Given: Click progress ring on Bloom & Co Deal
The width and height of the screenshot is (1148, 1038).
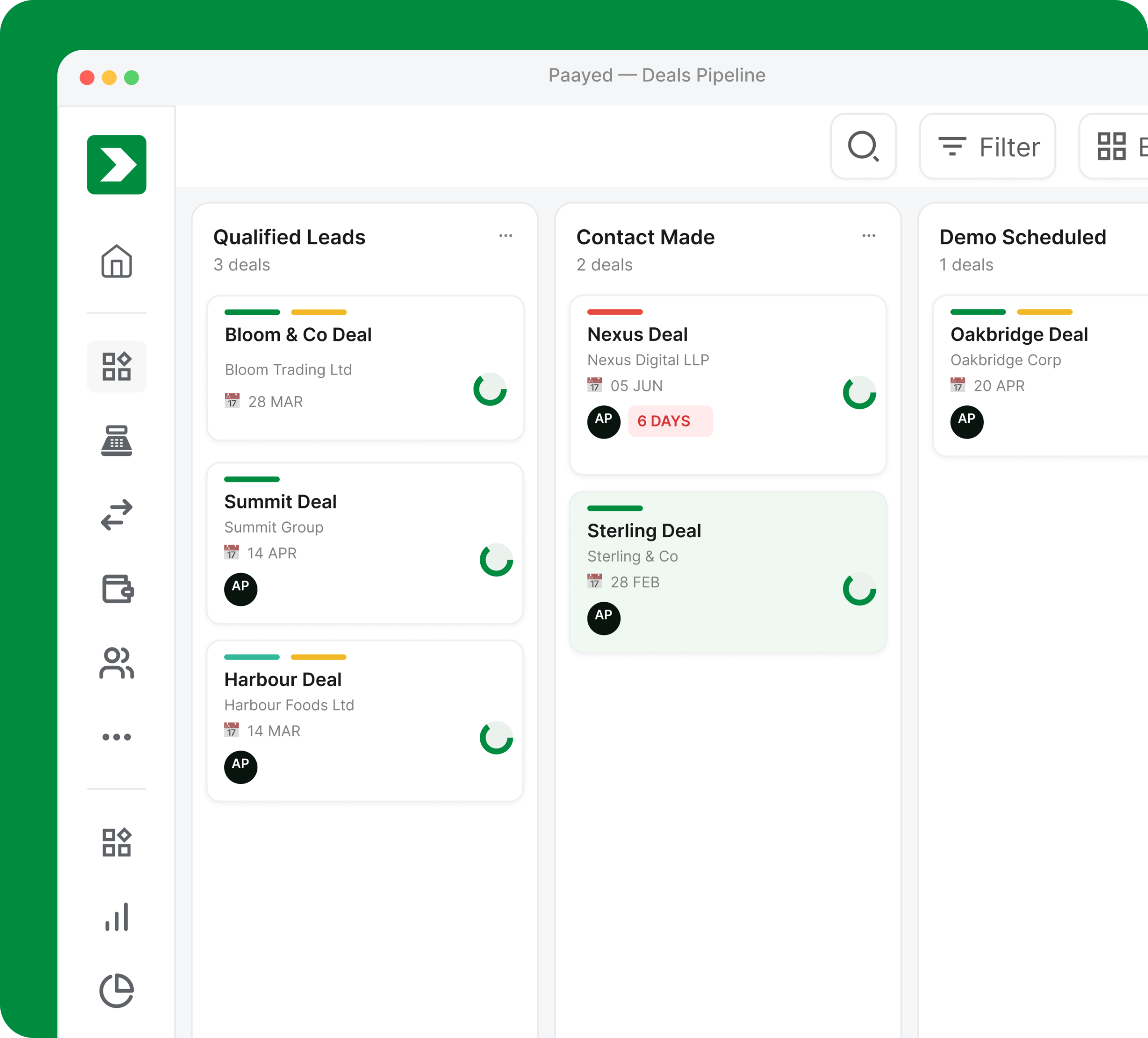Looking at the screenshot, I should [x=490, y=390].
